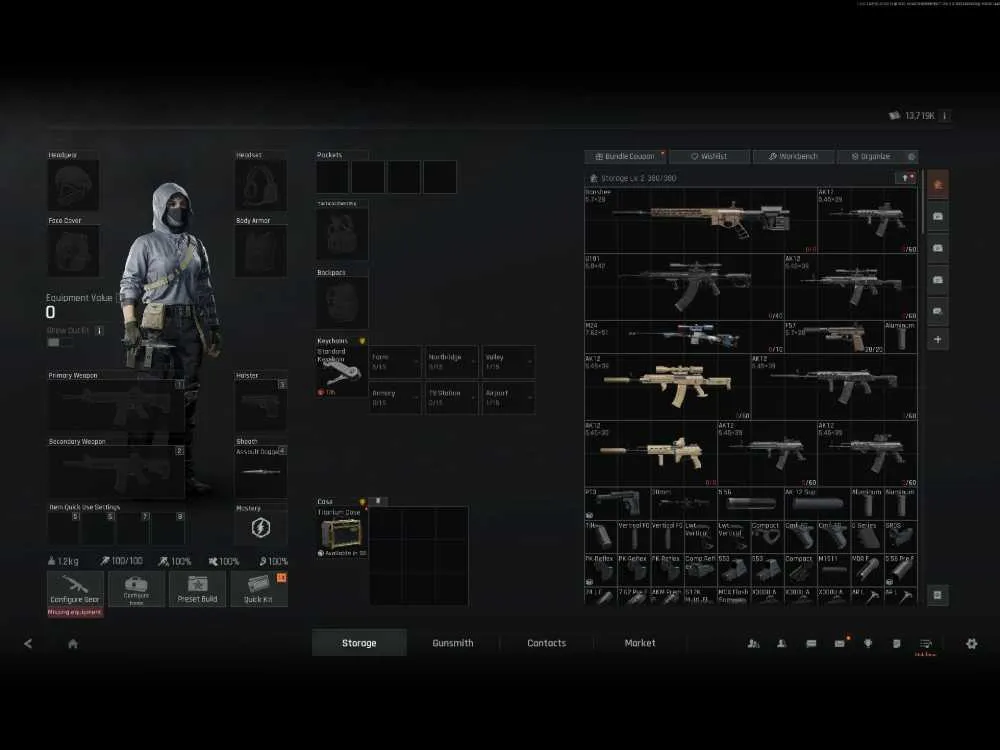This screenshot has height=750, width=1000.
Task: Click the empty Headgear slot
Action: 73,185
